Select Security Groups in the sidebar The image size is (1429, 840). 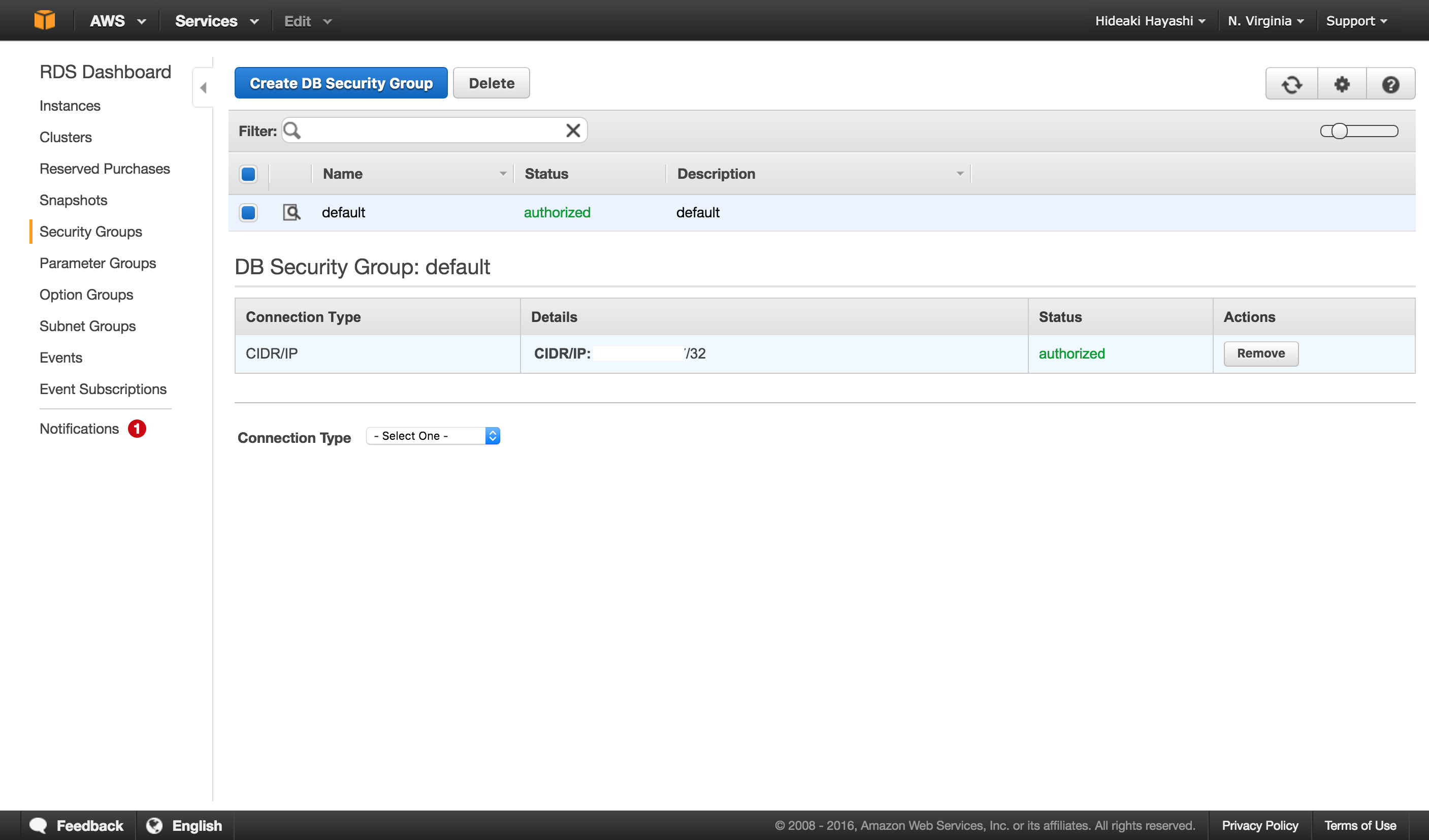(91, 232)
